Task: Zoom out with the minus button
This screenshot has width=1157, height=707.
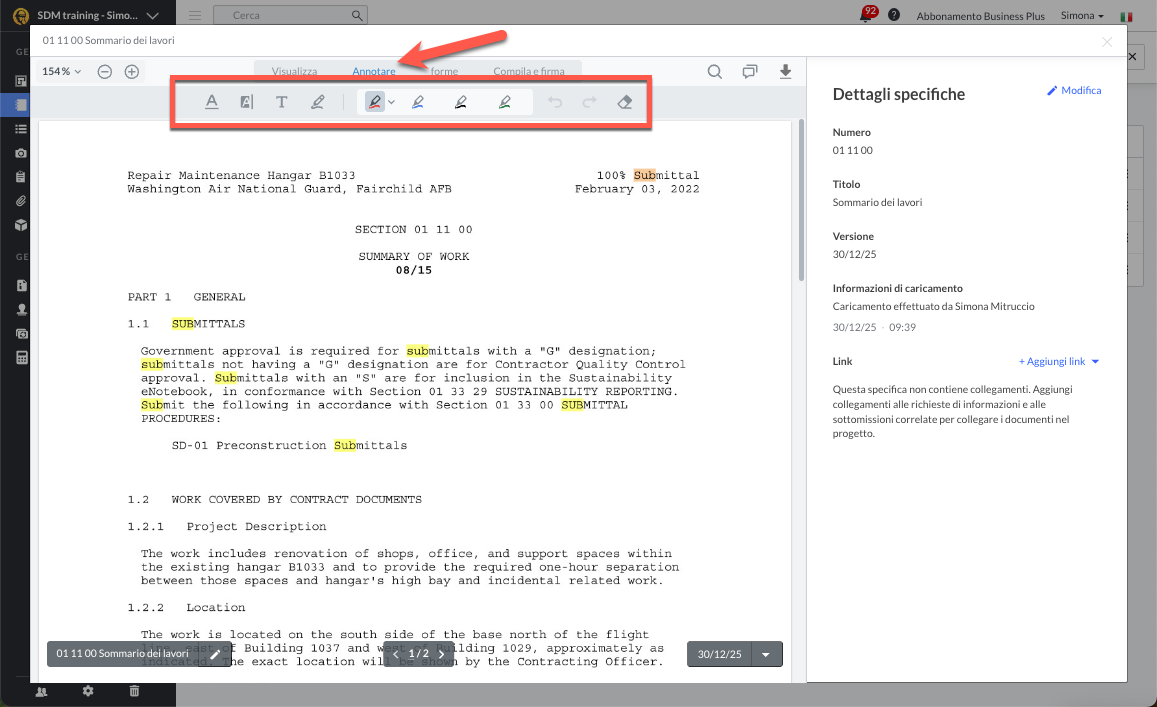Action: click(105, 71)
